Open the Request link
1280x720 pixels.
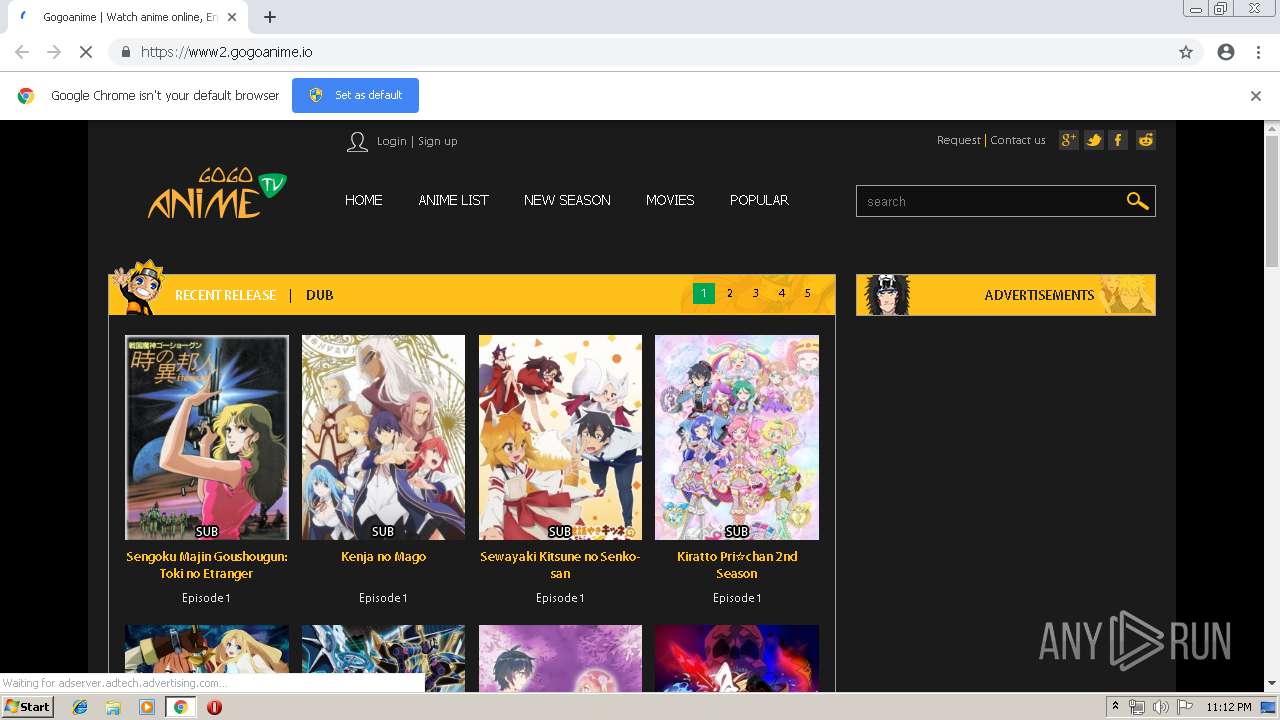958,140
